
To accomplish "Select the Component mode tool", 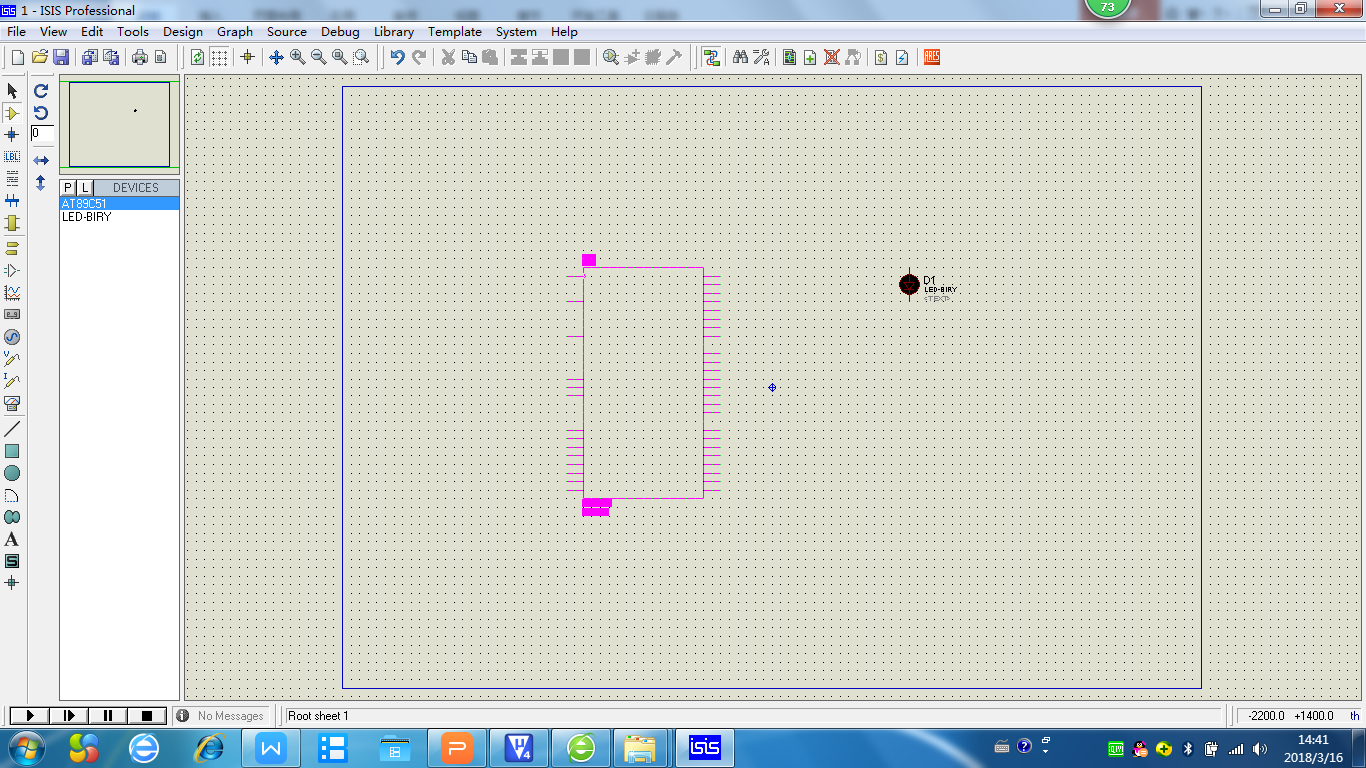I will pos(12,113).
